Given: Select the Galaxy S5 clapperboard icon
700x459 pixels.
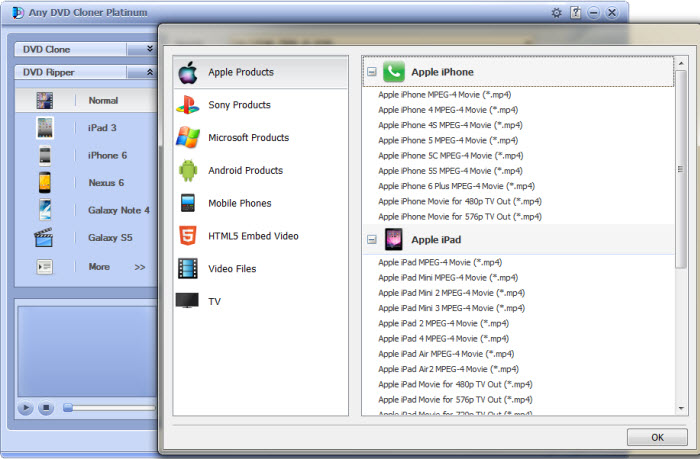Looking at the screenshot, I should 44,237.
